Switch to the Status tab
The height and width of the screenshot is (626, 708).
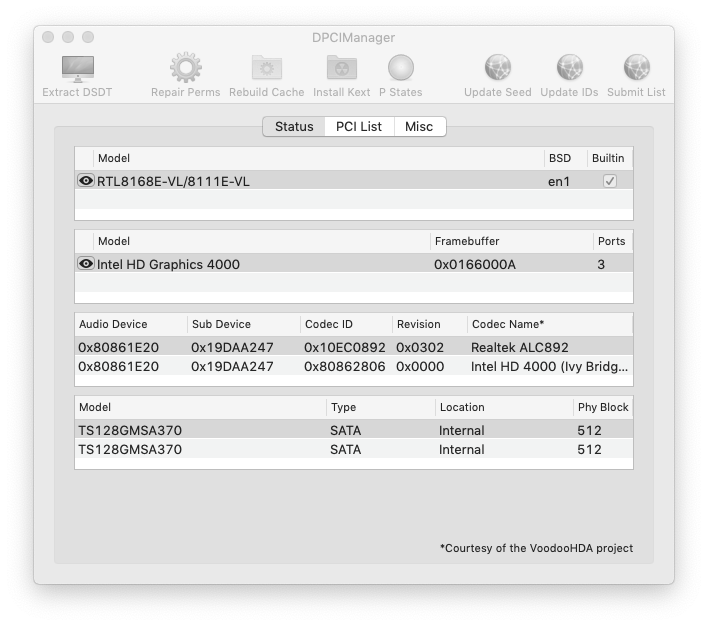(294, 126)
